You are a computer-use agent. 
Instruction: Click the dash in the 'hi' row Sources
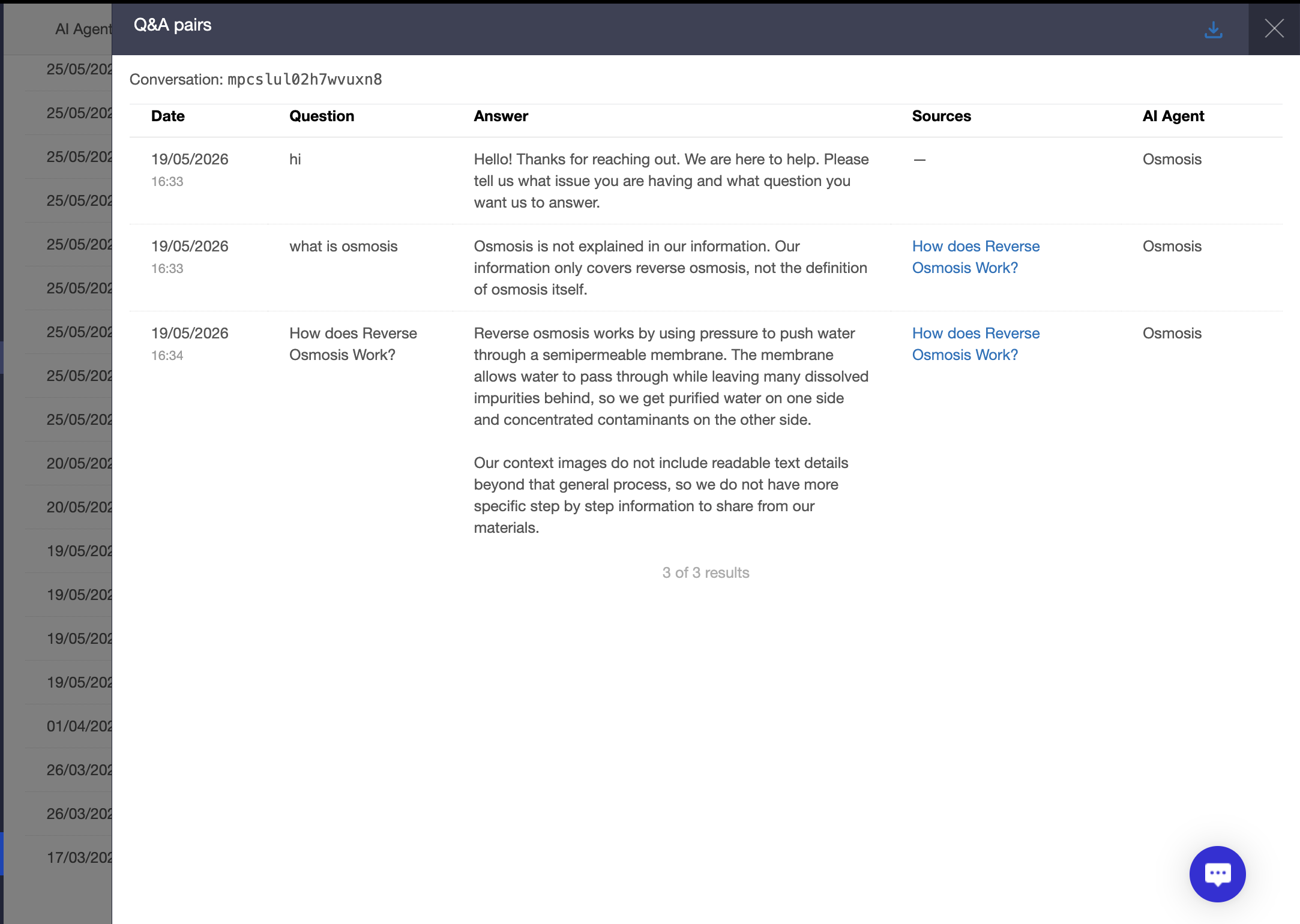[x=919, y=160]
